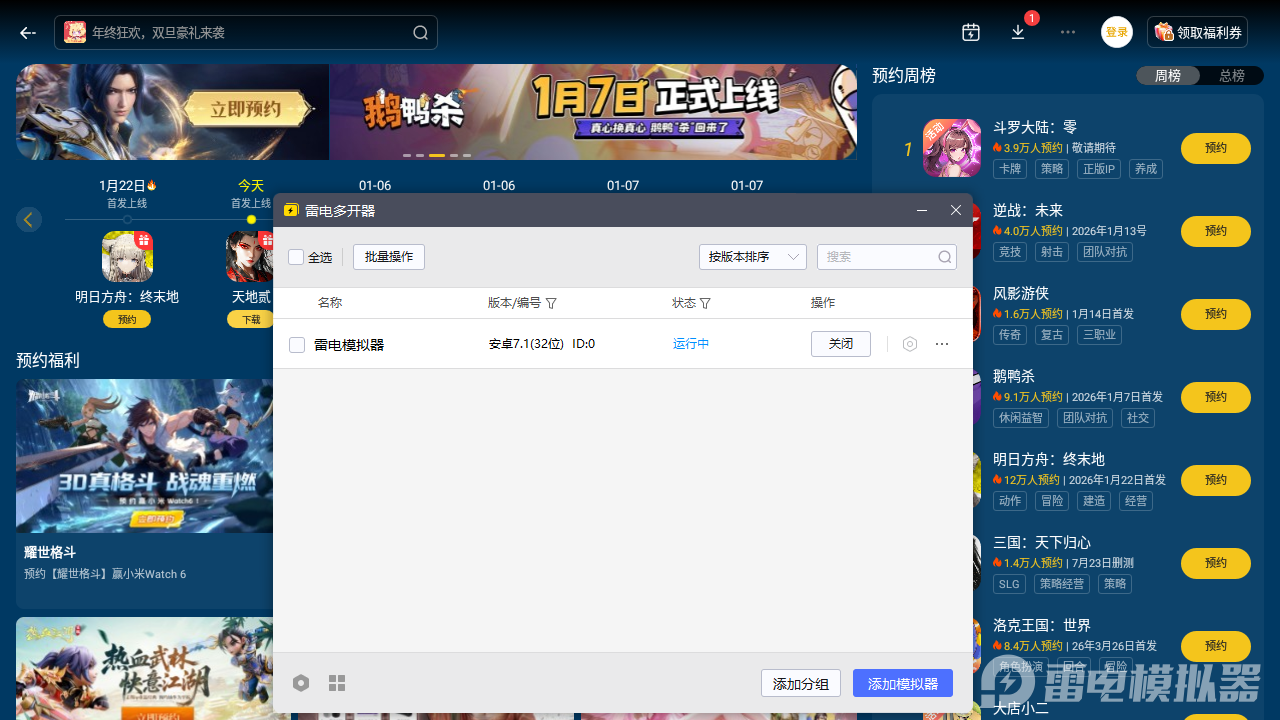Open the ellipsis menu in the top toolbar
Screen dimensions: 1280x720
coord(1067,32)
